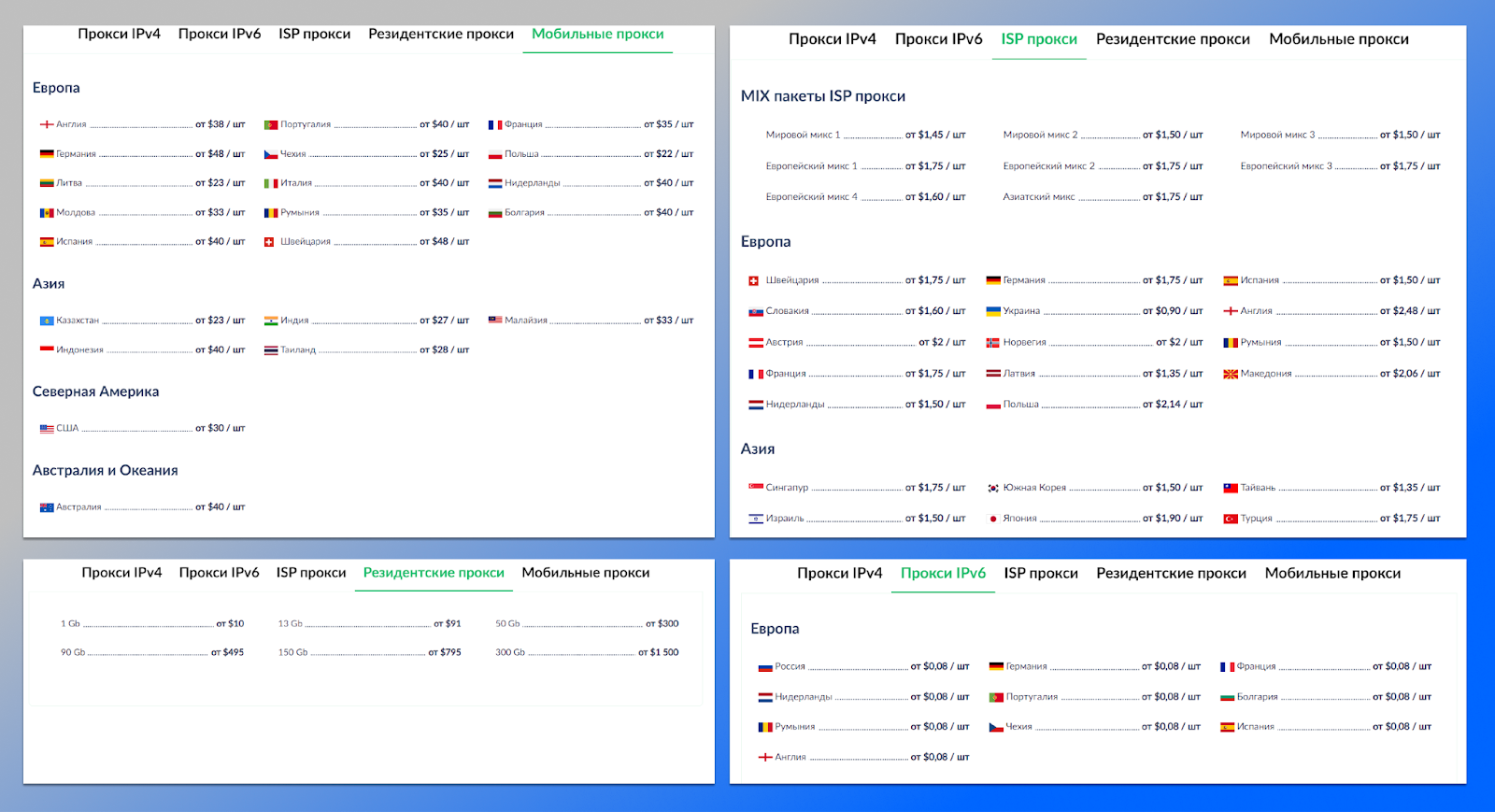Click Poland flag in the от $22 row
Image resolution: width=1495 pixels, height=812 pixels.
pos(495,154)
